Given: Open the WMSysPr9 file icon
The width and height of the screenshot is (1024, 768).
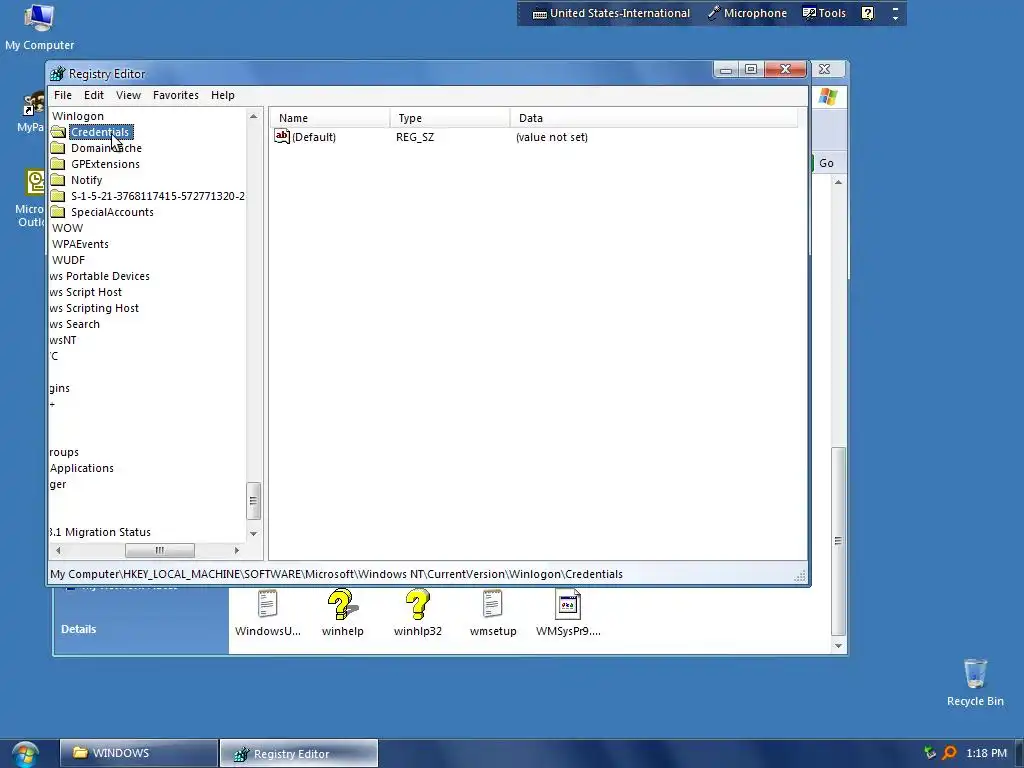Looking at the screenshot, I should tap(568, 605).
